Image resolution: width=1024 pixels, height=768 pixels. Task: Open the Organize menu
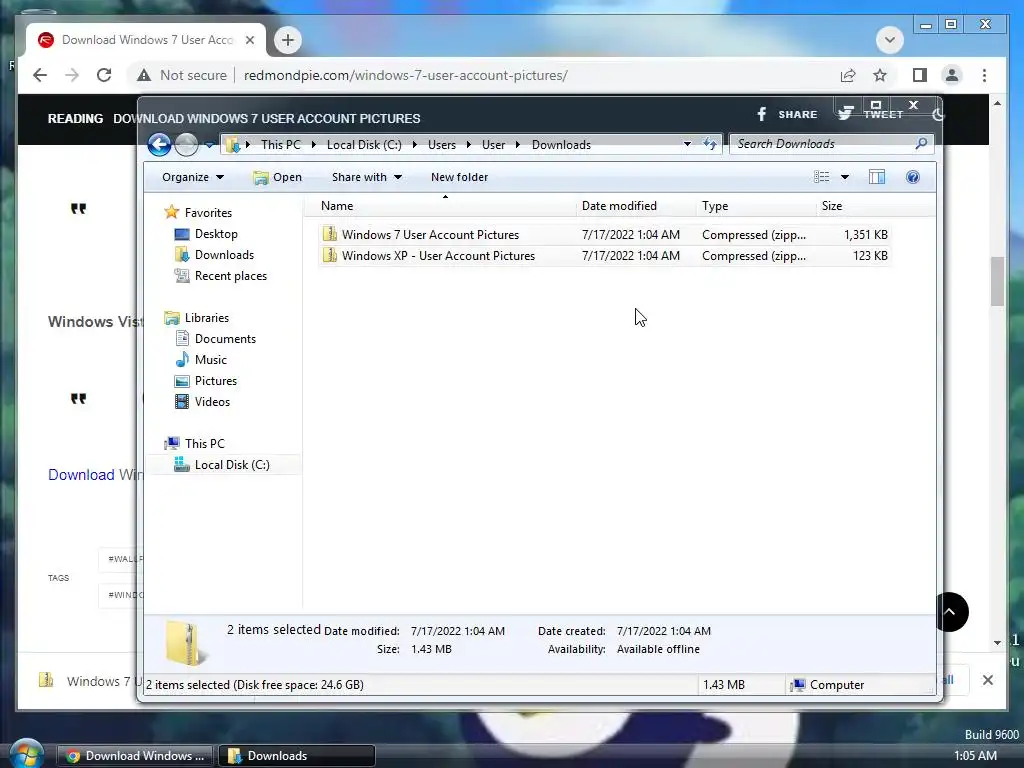(193, 177)
